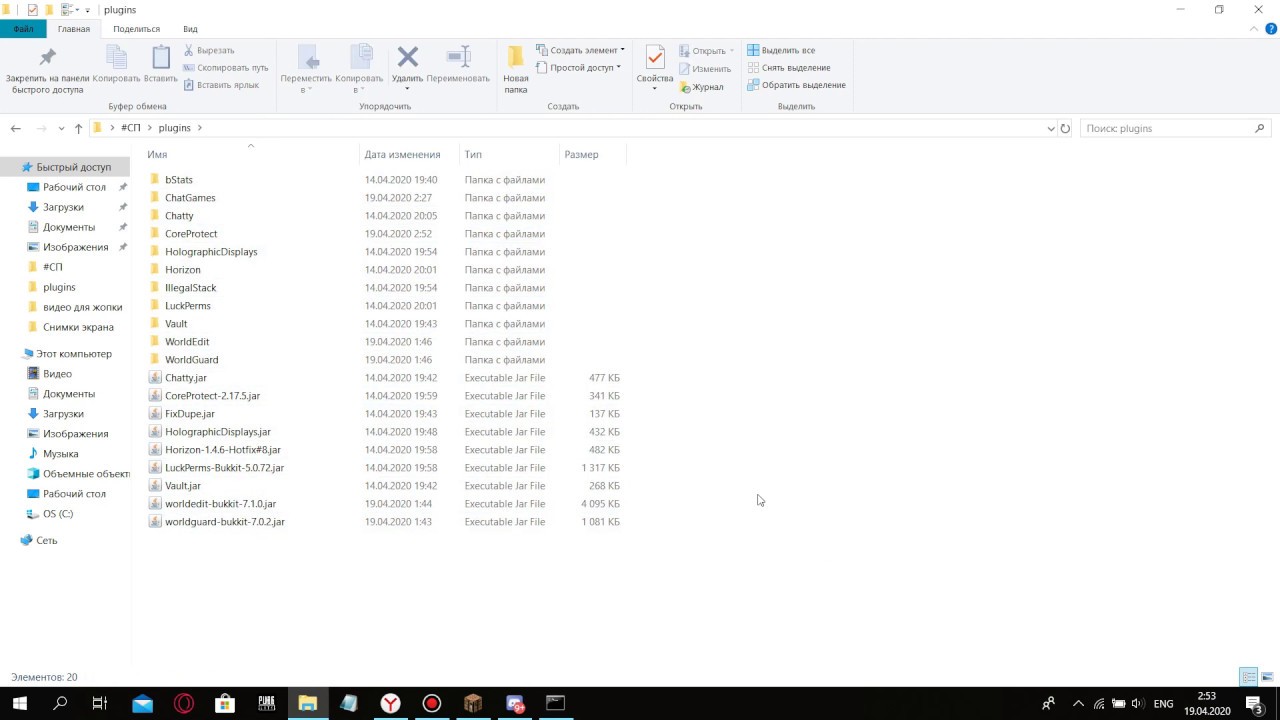Image resolution: width=1280 pixels, height=720 pixels.
Task: Switch to the Поделиться tab
Action: (x=136, y=29)
